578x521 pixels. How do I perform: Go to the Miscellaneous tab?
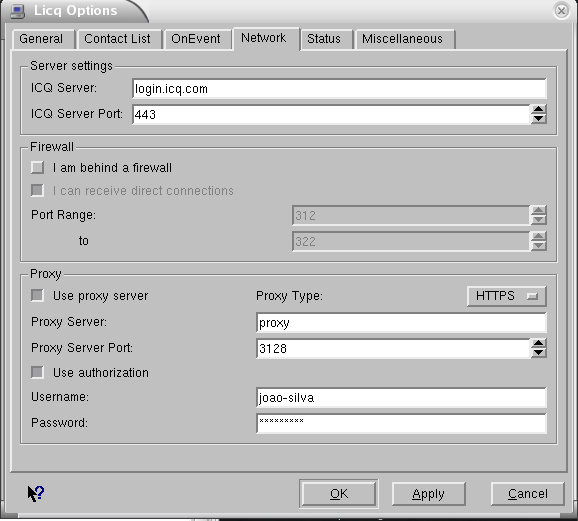pyautogui.click(x=405, y=39)
